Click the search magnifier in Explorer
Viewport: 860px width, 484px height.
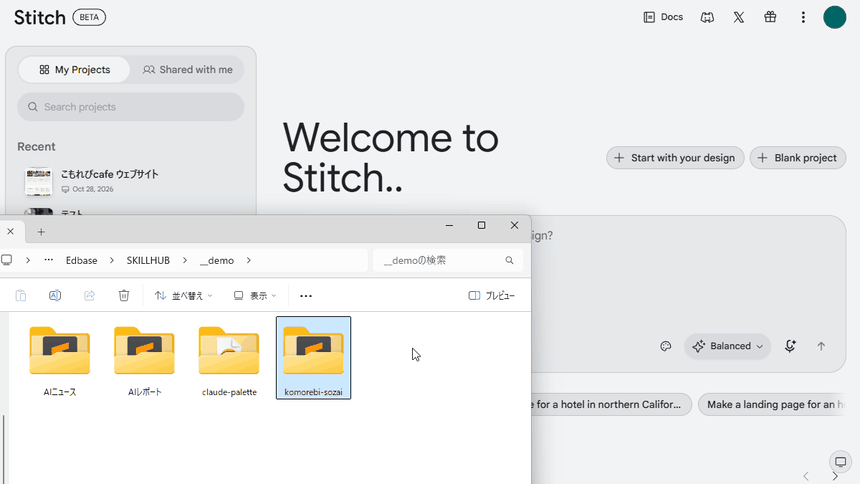510,260
